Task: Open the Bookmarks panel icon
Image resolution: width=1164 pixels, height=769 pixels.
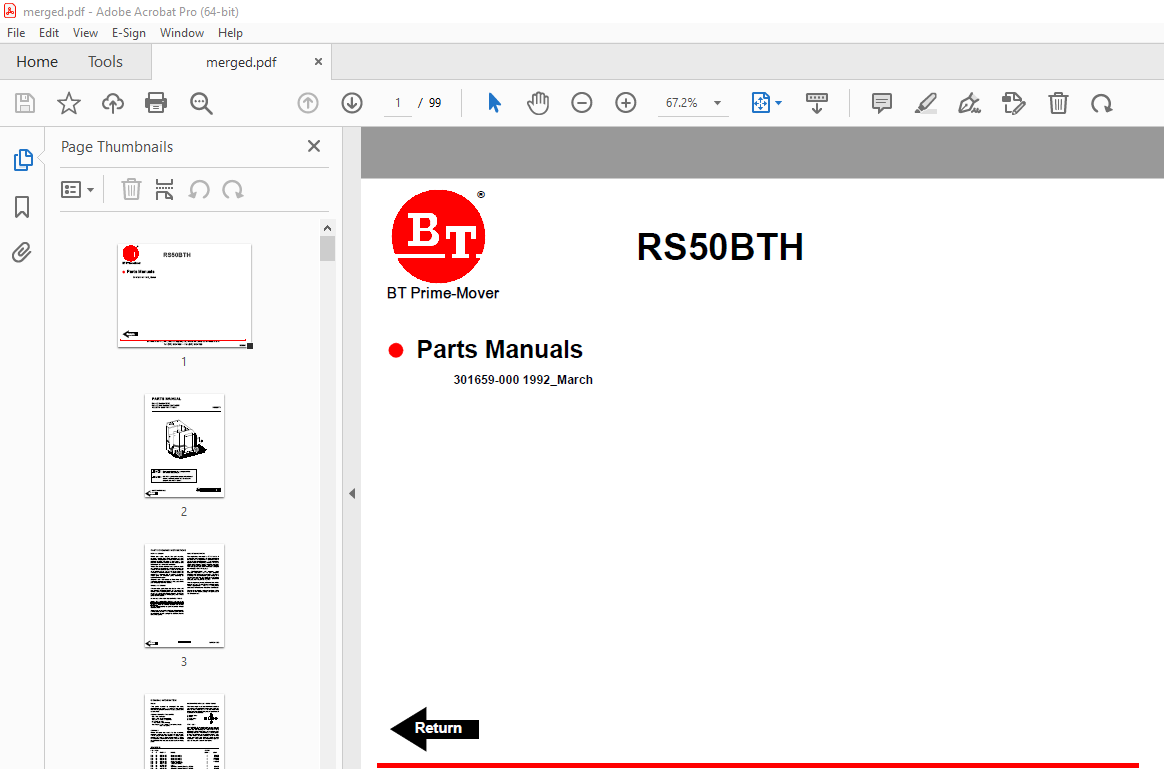Action: 22,207
